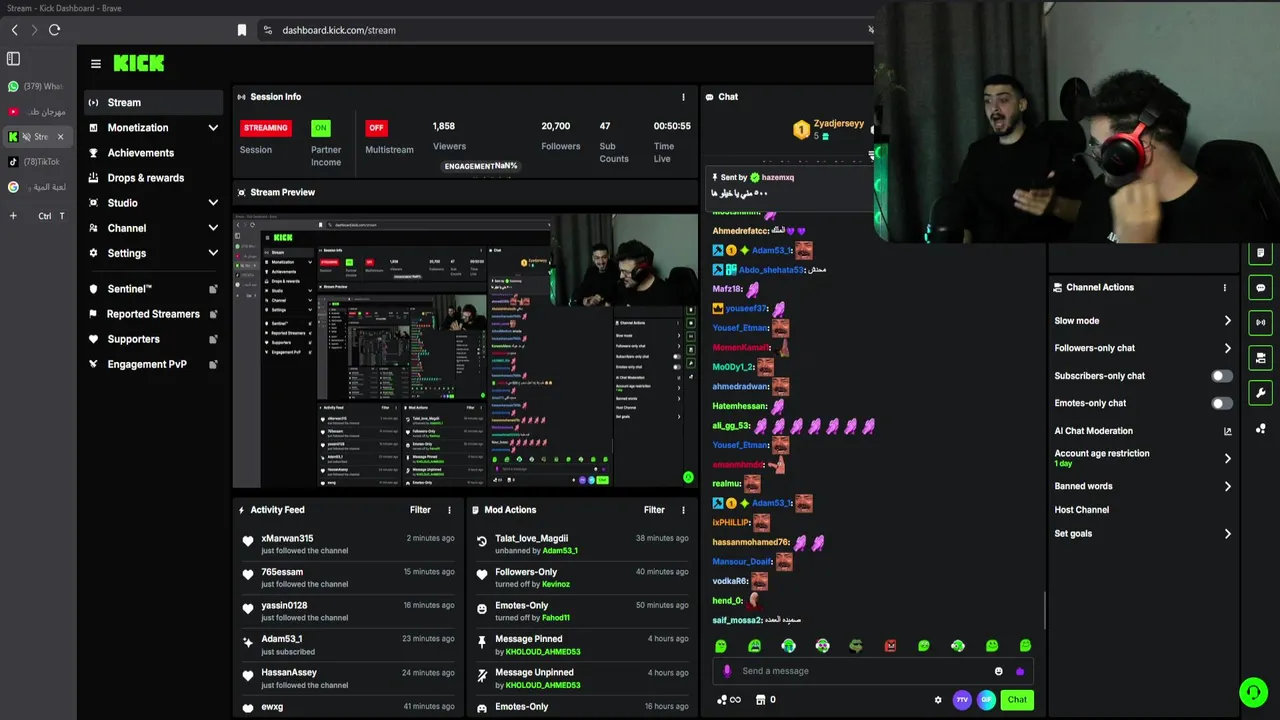Expand the Monetization menu chevron
Viewport: 1280px width, 720px height.
[213, 128]
